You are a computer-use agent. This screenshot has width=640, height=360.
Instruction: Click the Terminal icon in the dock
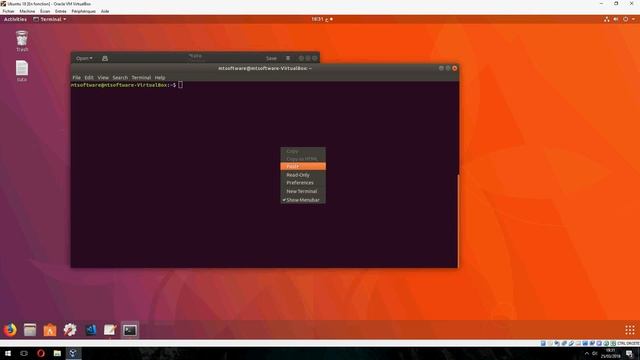[x=130, y=330]
